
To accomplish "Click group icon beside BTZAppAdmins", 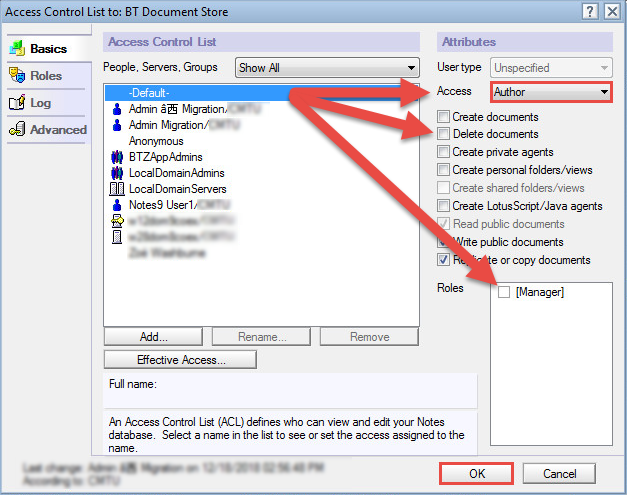I will click(x=117, y=157).
